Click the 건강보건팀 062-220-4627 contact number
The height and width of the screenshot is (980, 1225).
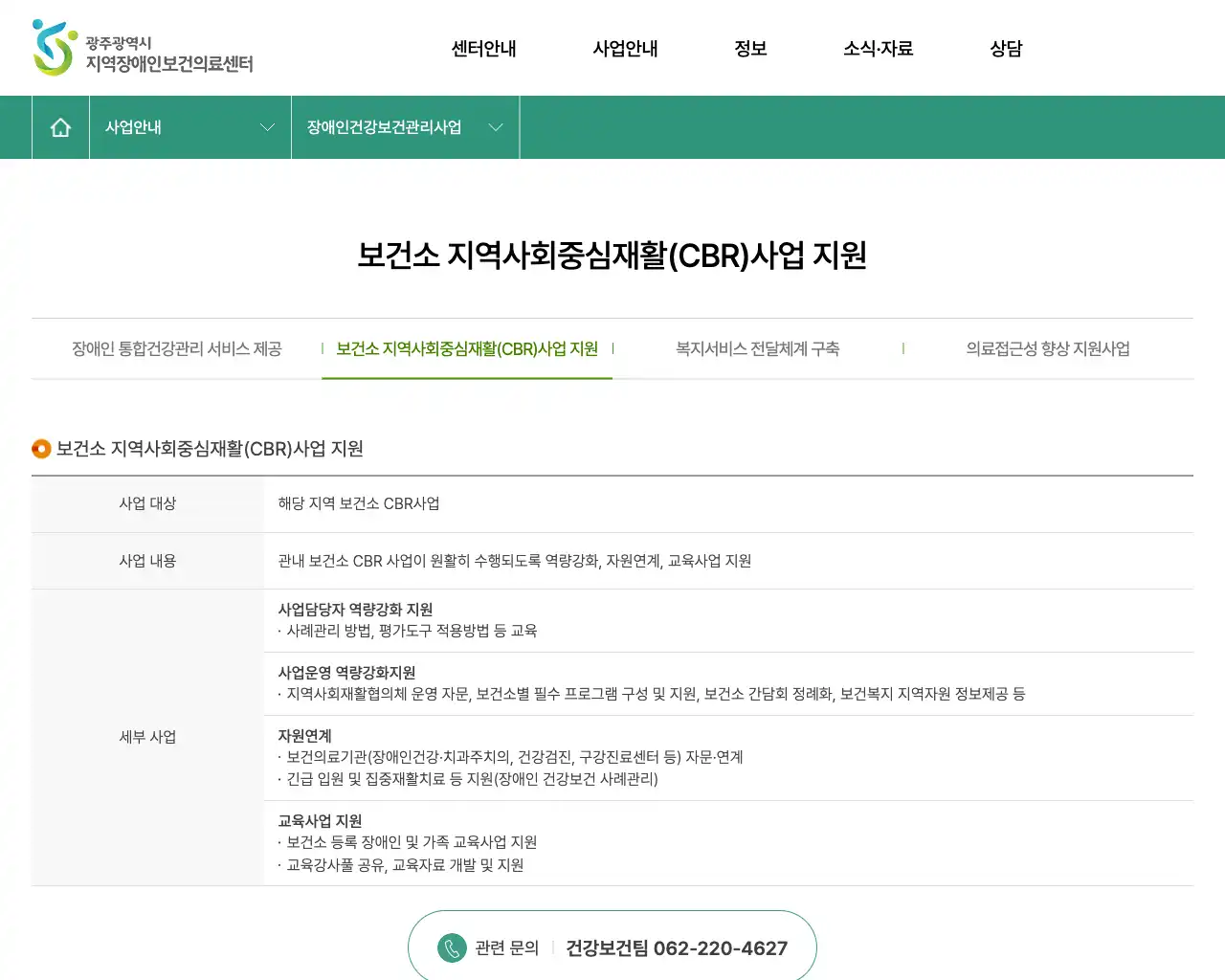677,948
